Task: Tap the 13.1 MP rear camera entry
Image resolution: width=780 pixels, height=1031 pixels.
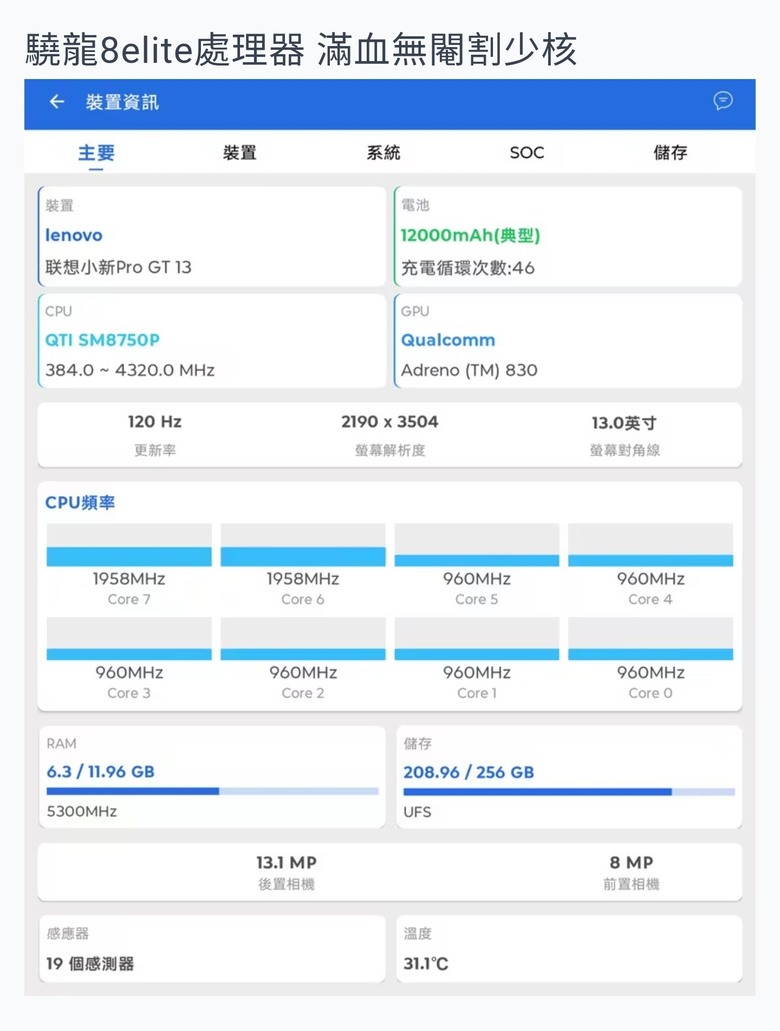Action: point(286,872)
